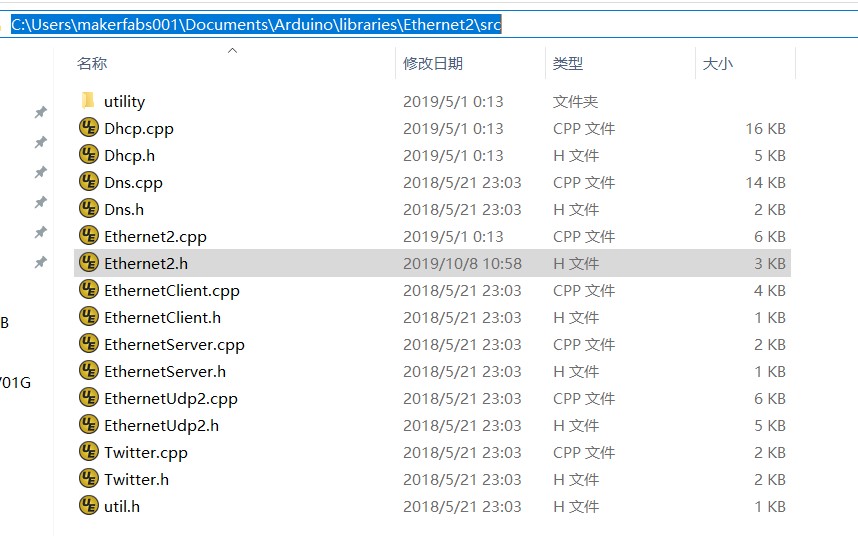Select the Ethernet2.h file name
Viewport: 858px width, 536px height.
point(146,264)
